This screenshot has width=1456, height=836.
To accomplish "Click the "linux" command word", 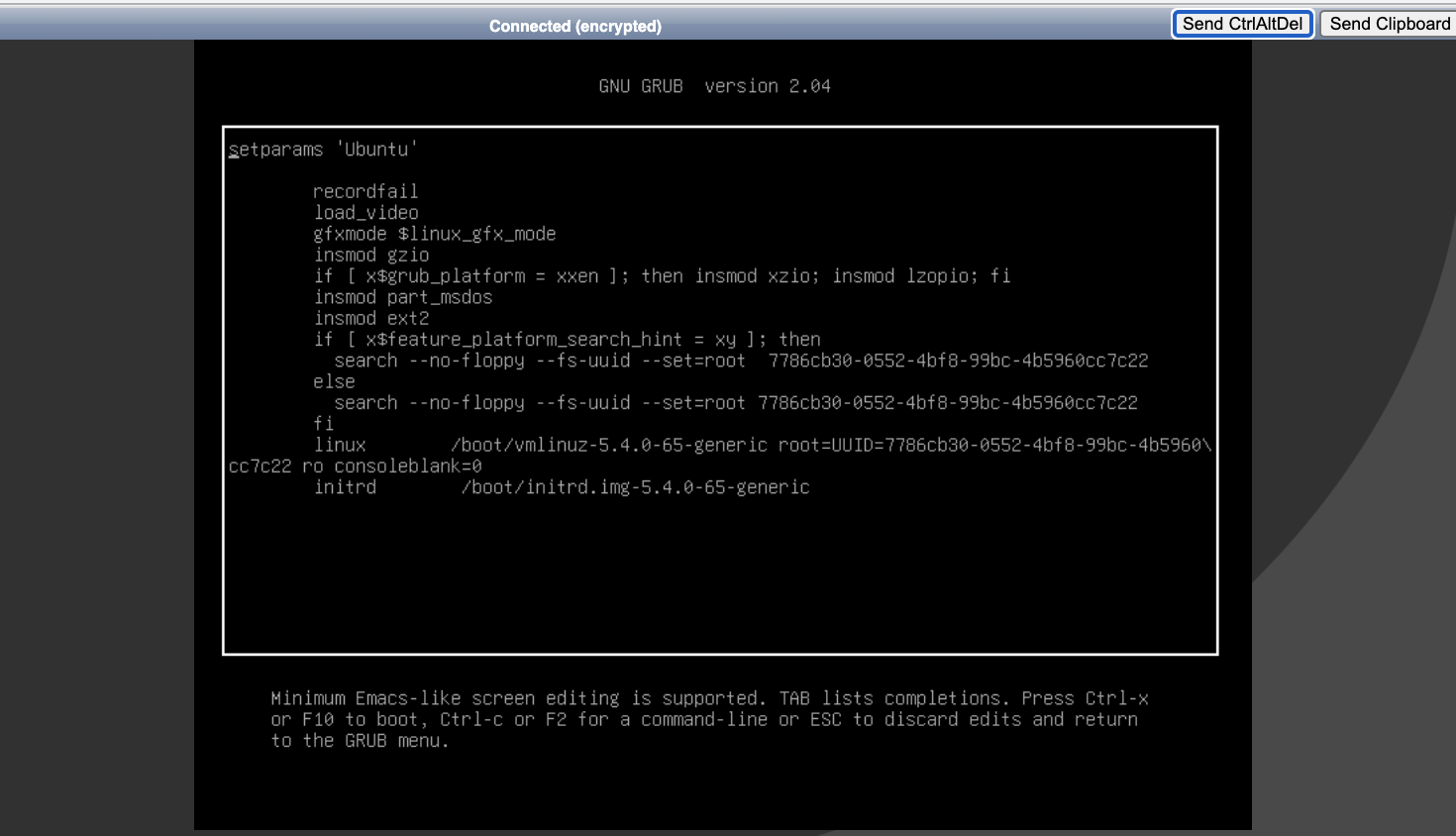I will point(340,446).
